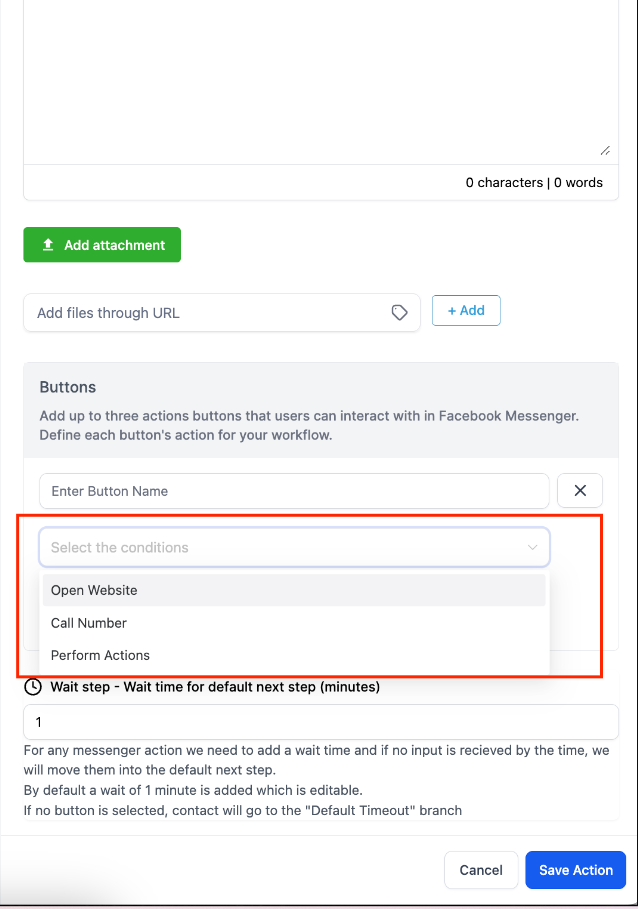Pick Perform Actions from dropdown list
This screenshot has width=638, height=909.
coord(100,655)
